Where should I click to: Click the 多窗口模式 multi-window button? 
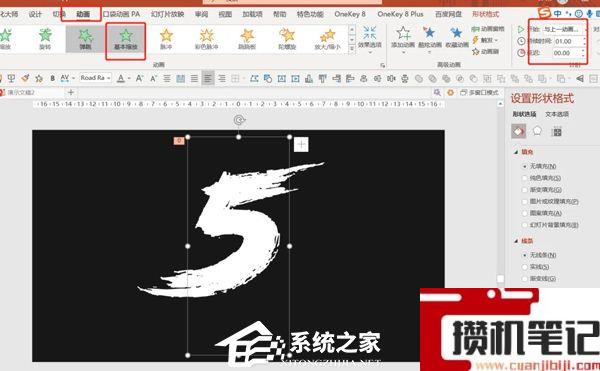[479, 93]
